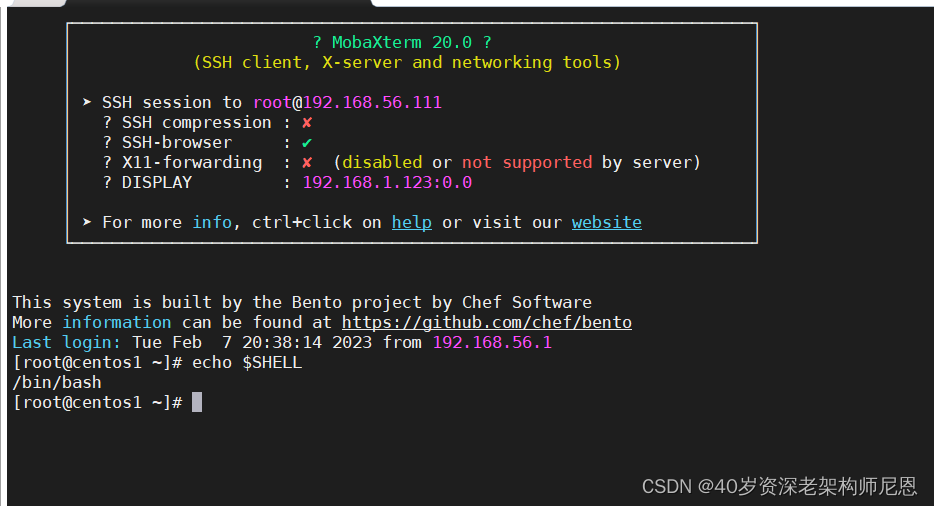Screen dimensions: 934x506
Task: Visit the "website" link in the banner
Action: click(606, 223)
